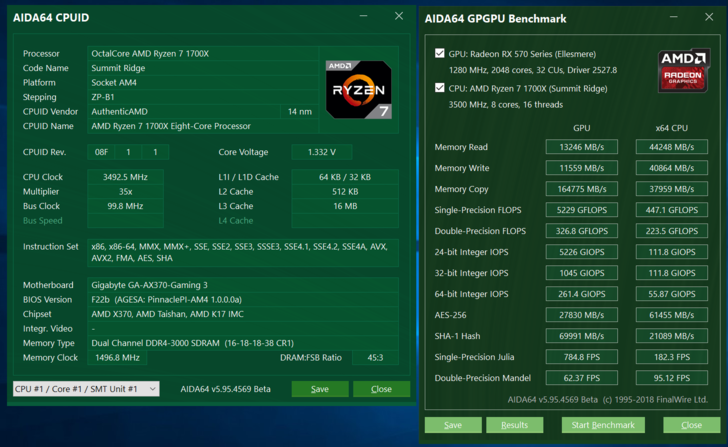
Task: Click the 95.12 FPS Mandel CPU result
Action: pos(672,378)
